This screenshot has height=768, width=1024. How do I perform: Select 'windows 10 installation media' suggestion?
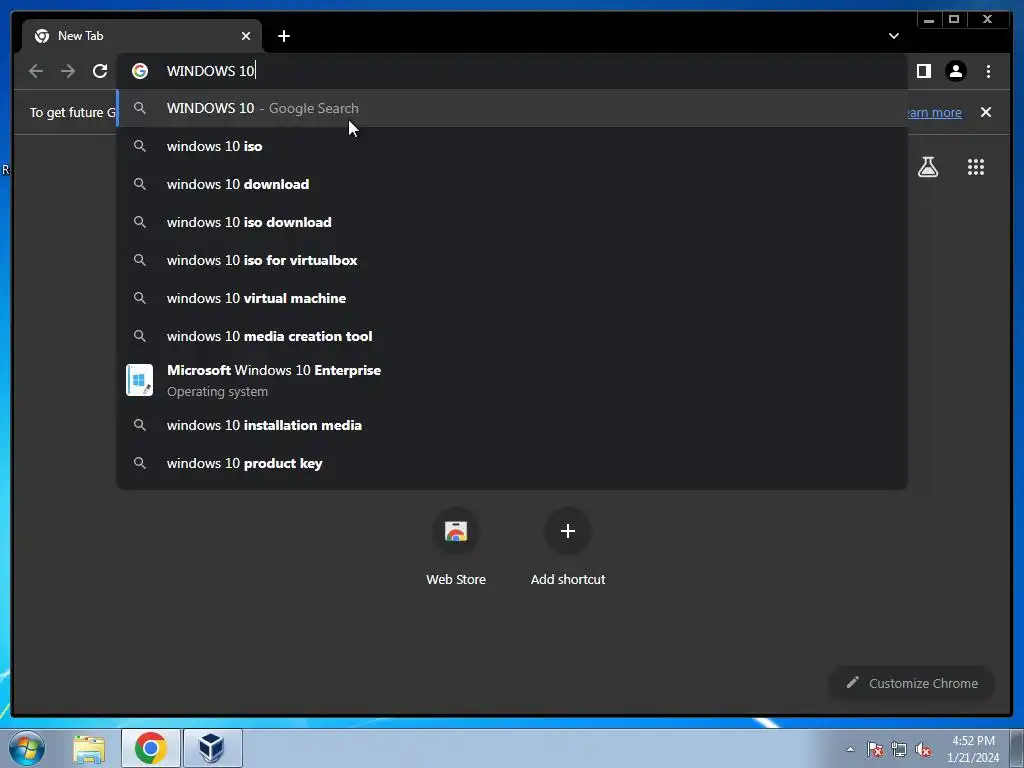pyautogui.click(x=512, y=425)
